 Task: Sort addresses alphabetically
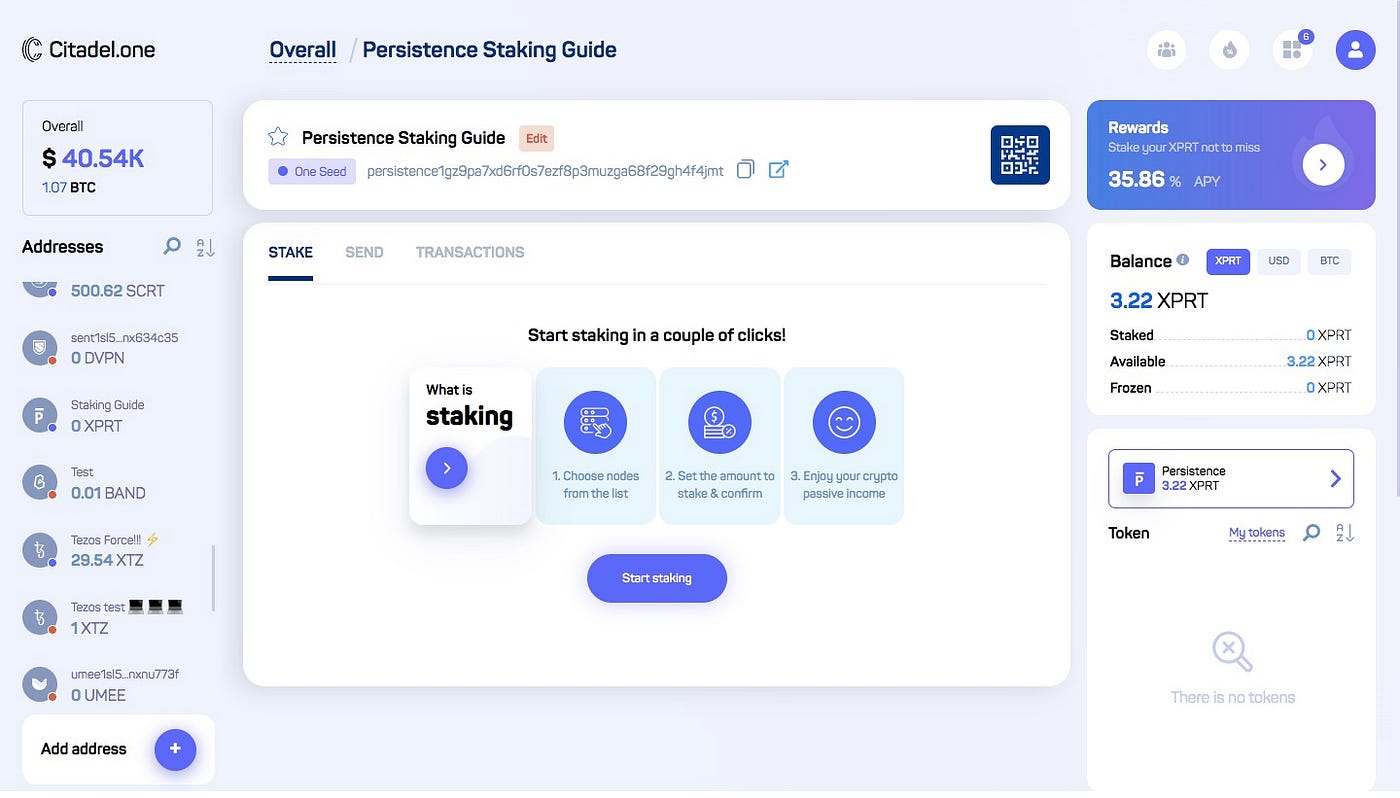click(205, 248)
